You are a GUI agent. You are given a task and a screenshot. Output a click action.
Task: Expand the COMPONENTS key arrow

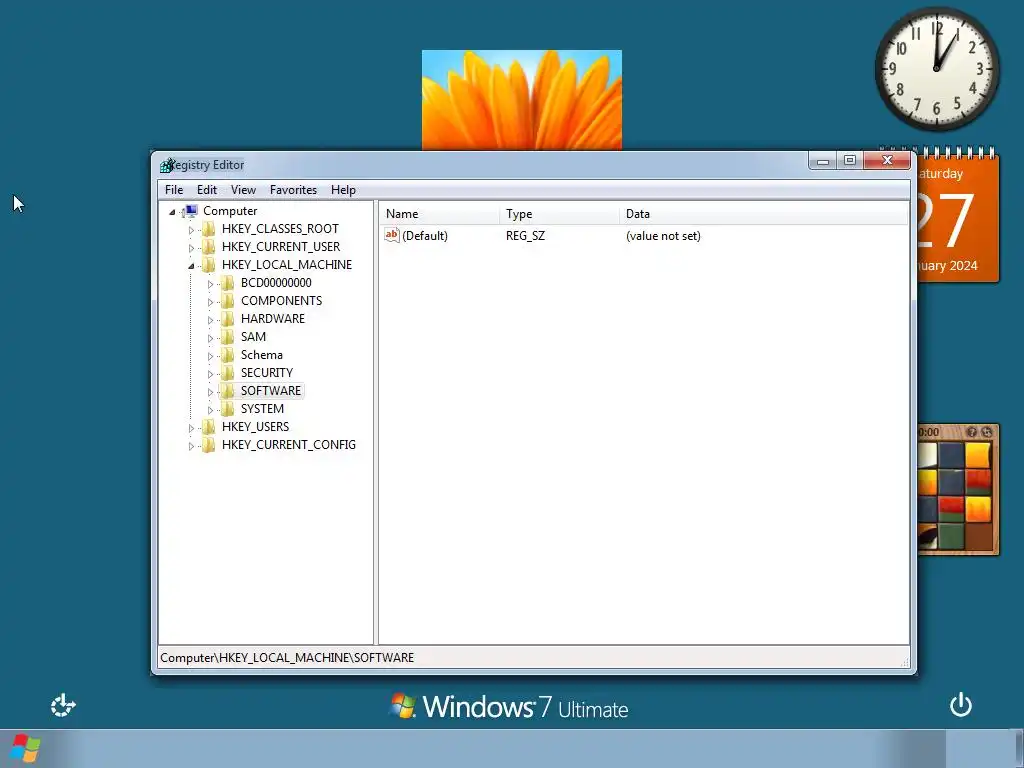[210, 302]
